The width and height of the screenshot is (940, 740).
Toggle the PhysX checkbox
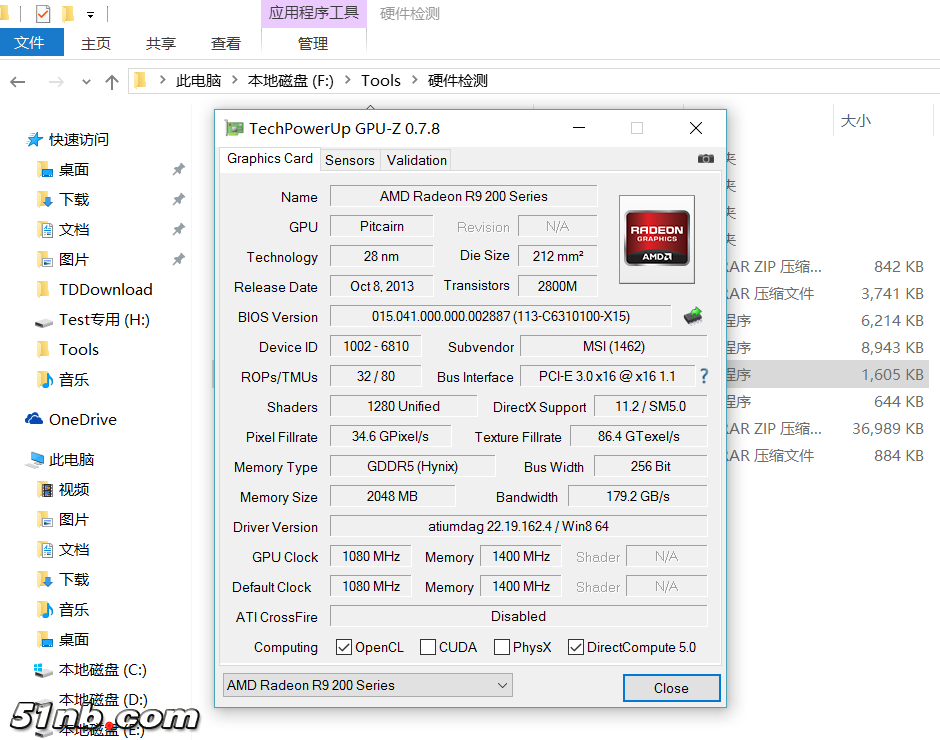[502, 647]
